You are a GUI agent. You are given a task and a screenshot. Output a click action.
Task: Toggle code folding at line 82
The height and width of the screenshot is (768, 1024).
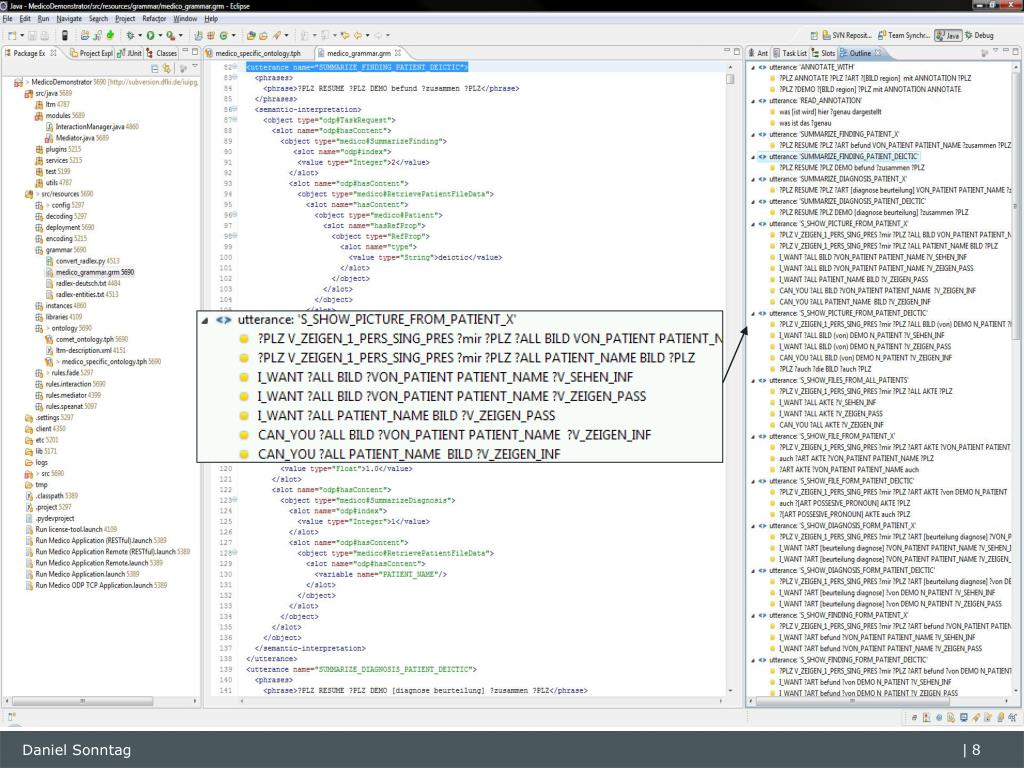coord(235,67)
